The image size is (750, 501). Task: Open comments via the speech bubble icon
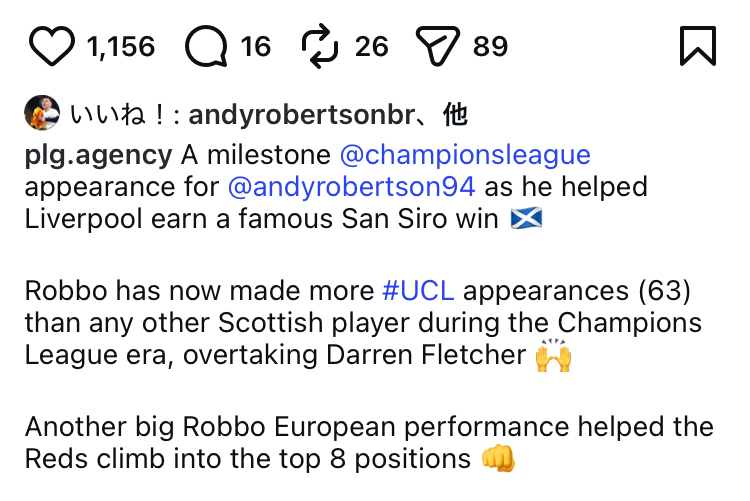[x=207, y=46]
